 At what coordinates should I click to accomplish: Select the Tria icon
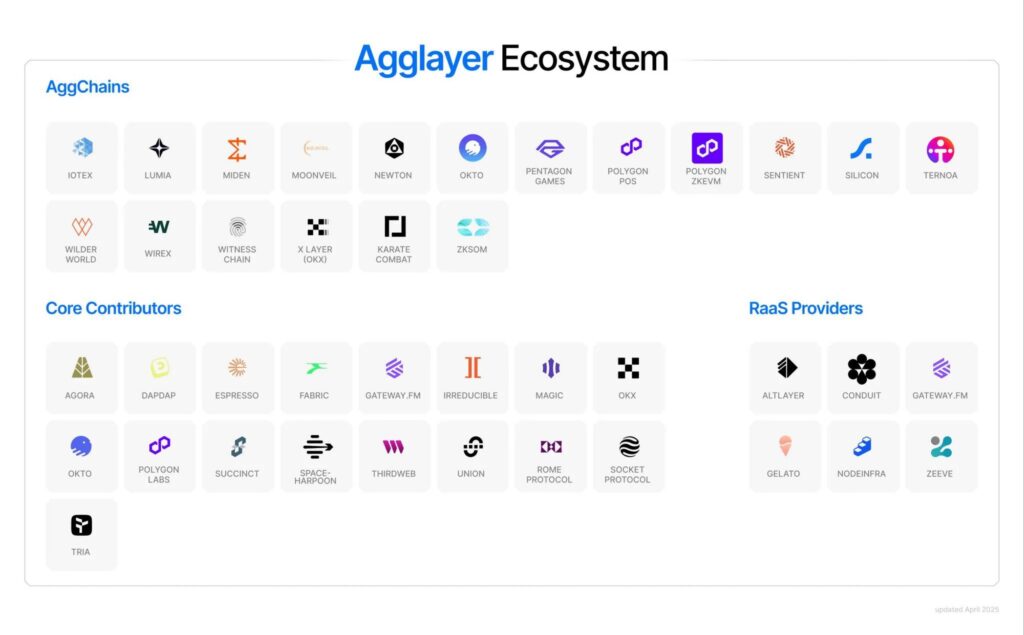tap(82, 525)
